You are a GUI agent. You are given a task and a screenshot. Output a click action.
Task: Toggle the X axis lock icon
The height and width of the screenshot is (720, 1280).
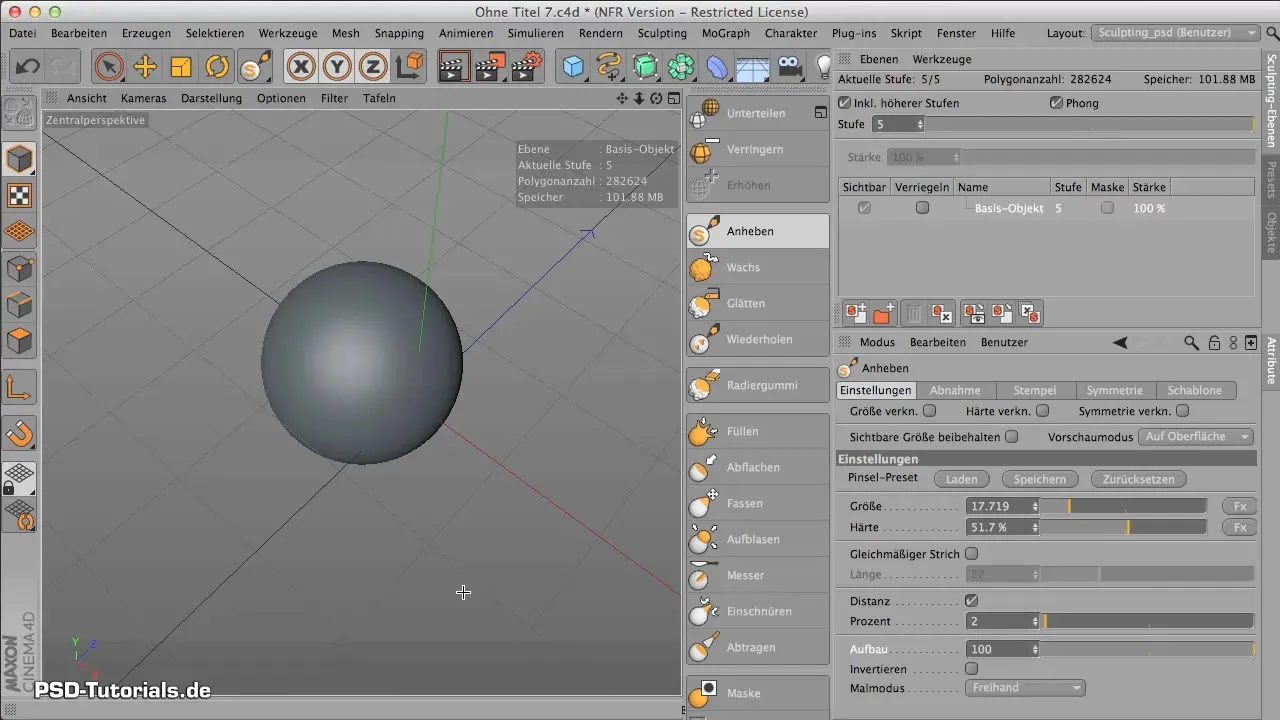coord(301,67)
